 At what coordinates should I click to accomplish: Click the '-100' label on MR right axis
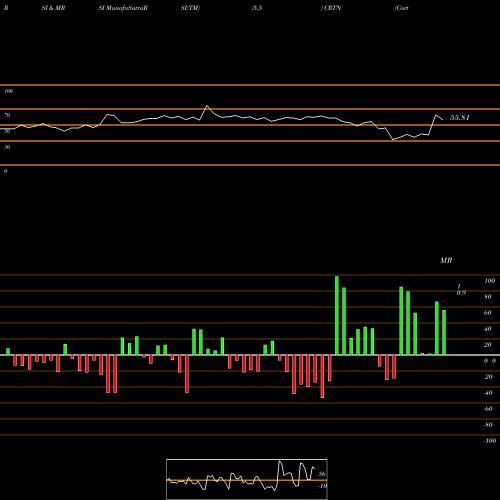point(490,441)
